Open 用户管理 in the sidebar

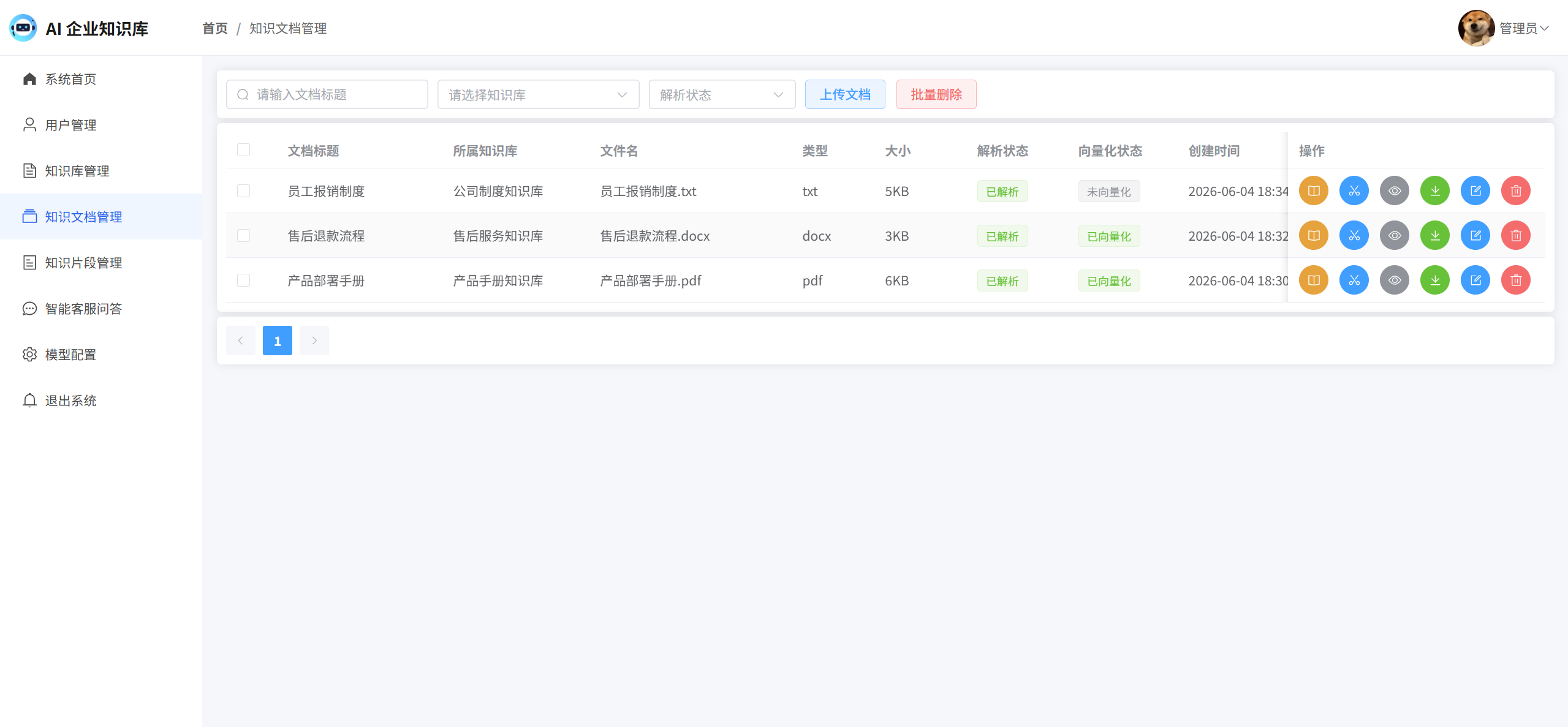coord(101,125)
